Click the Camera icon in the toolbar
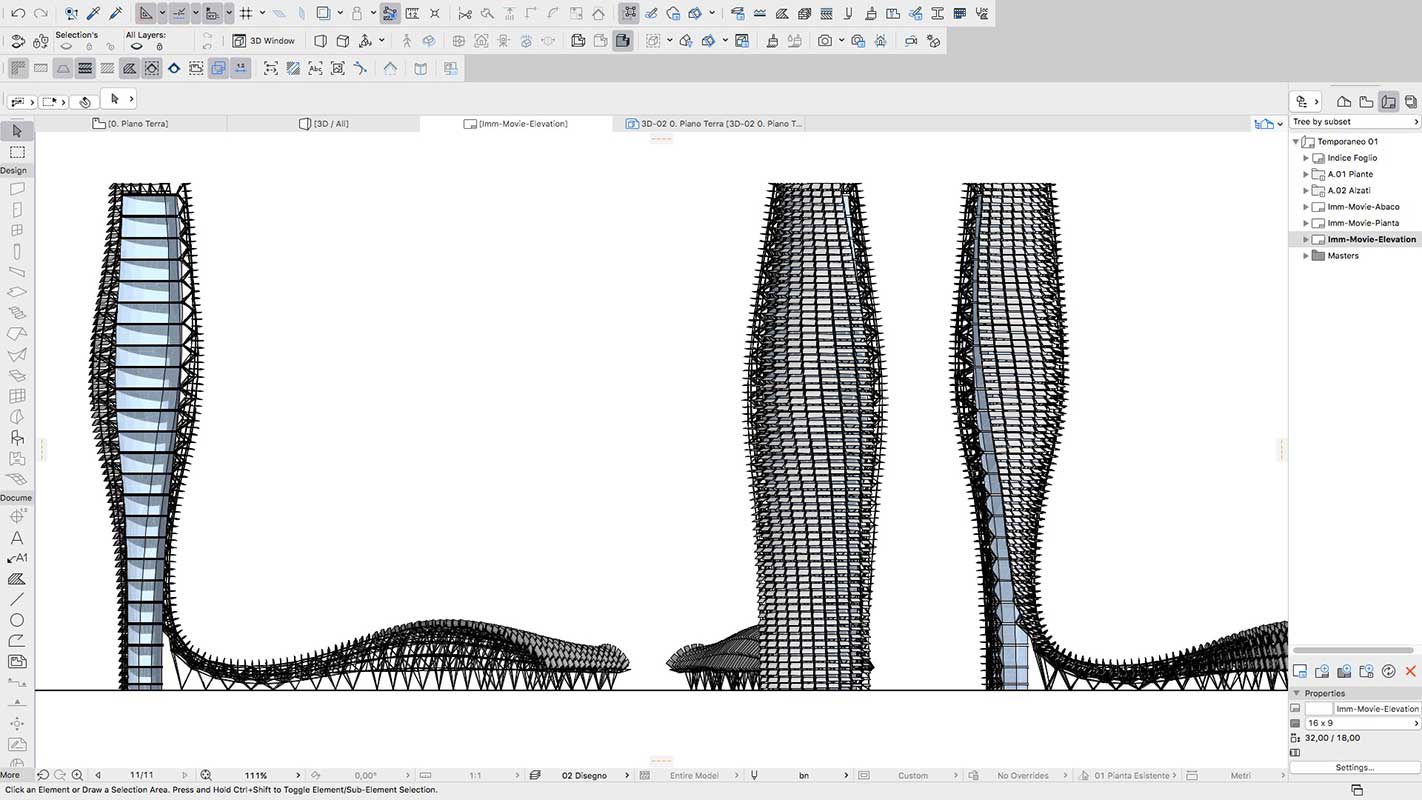This screenshot has height=800, width=1422. coord(826,41)
